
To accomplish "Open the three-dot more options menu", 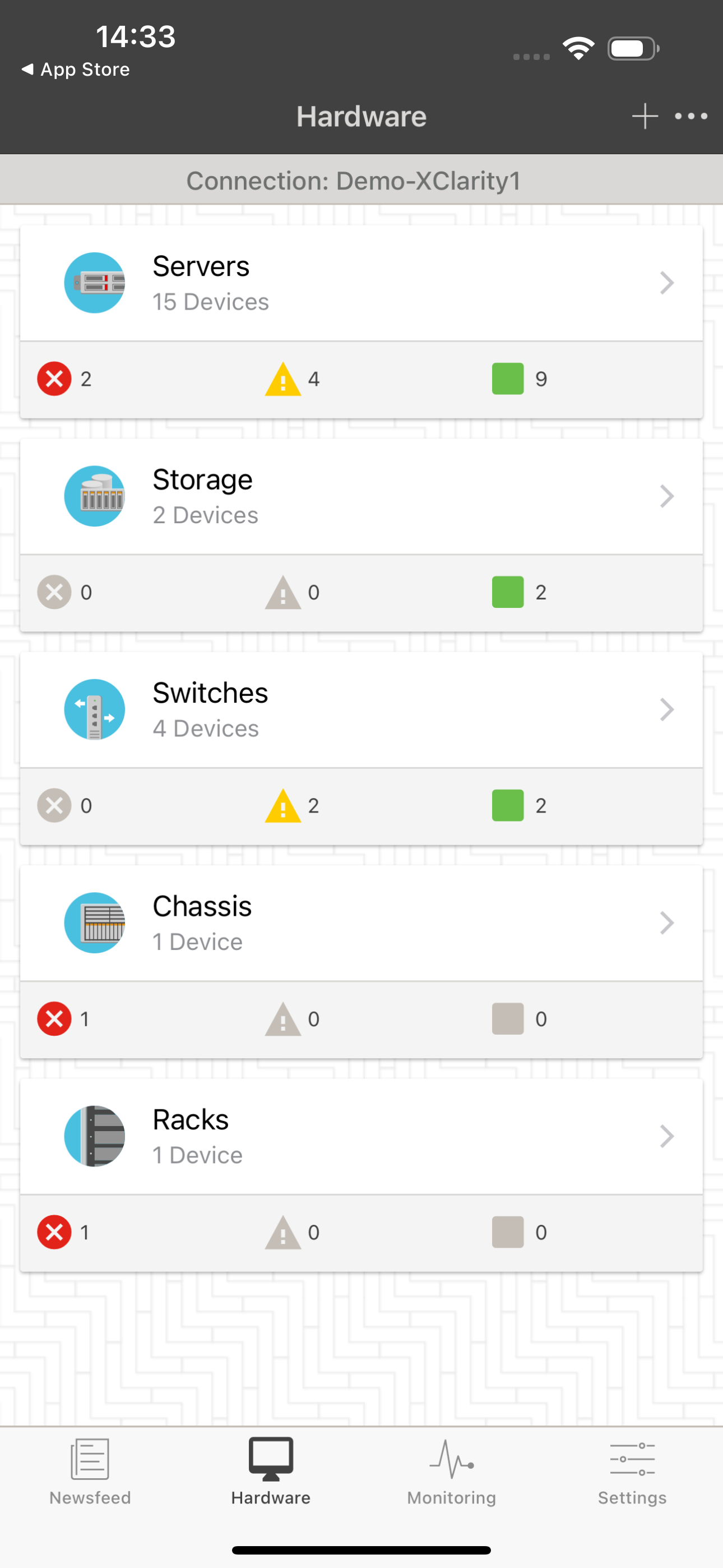I will 690,116.
